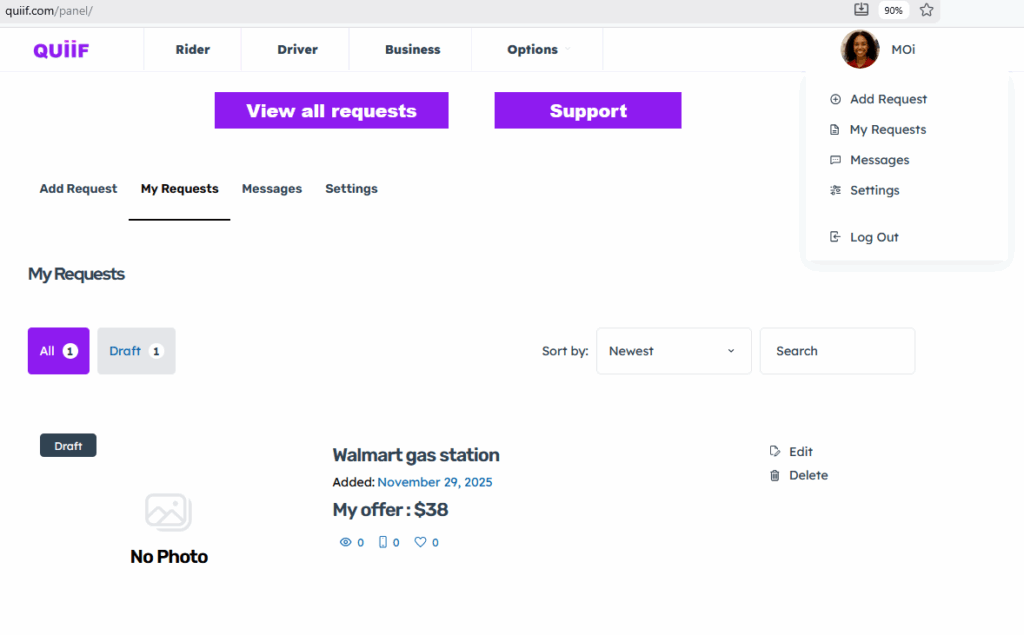Open the Walmart gas station request title

click(x=415, y=455)
